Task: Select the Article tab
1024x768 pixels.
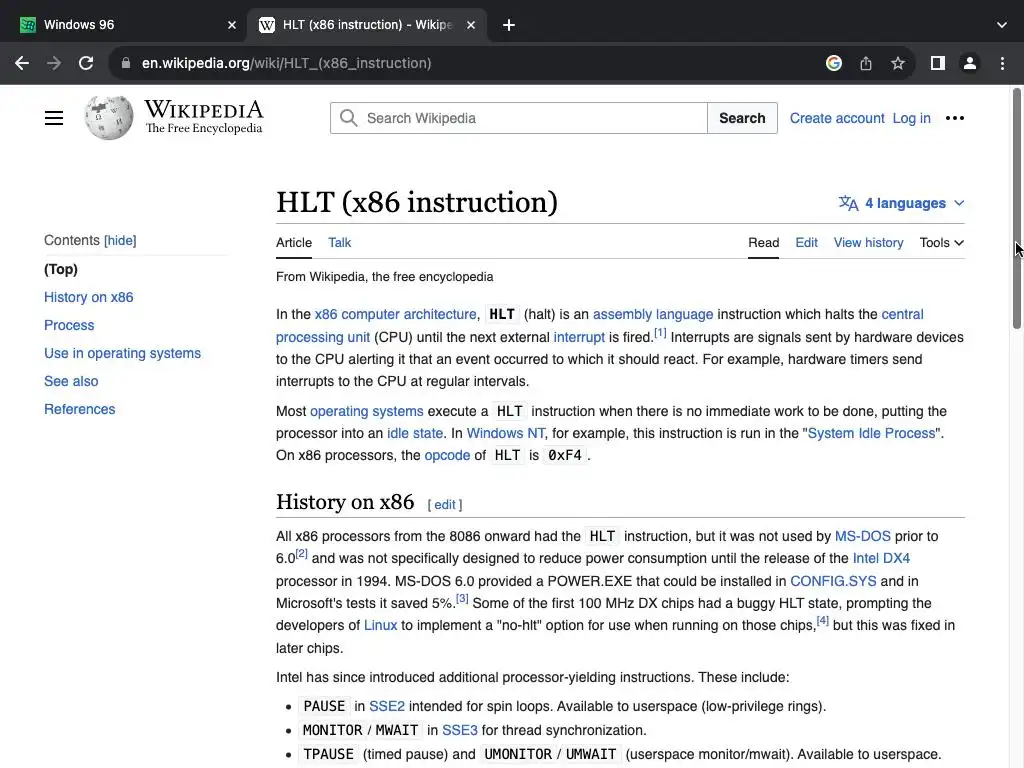Action: 294,242
